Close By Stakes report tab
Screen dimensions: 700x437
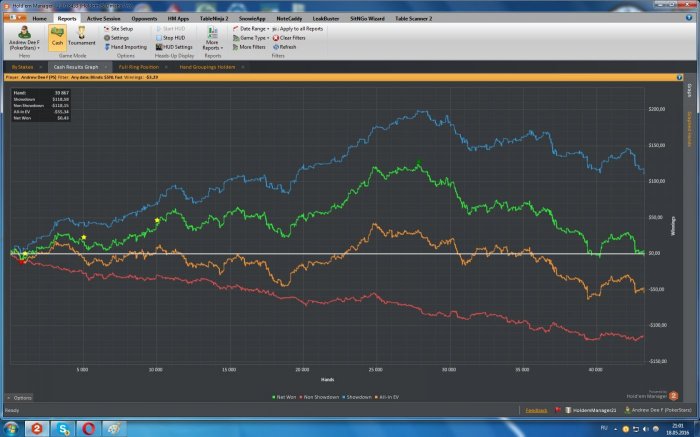click(41, 67)
